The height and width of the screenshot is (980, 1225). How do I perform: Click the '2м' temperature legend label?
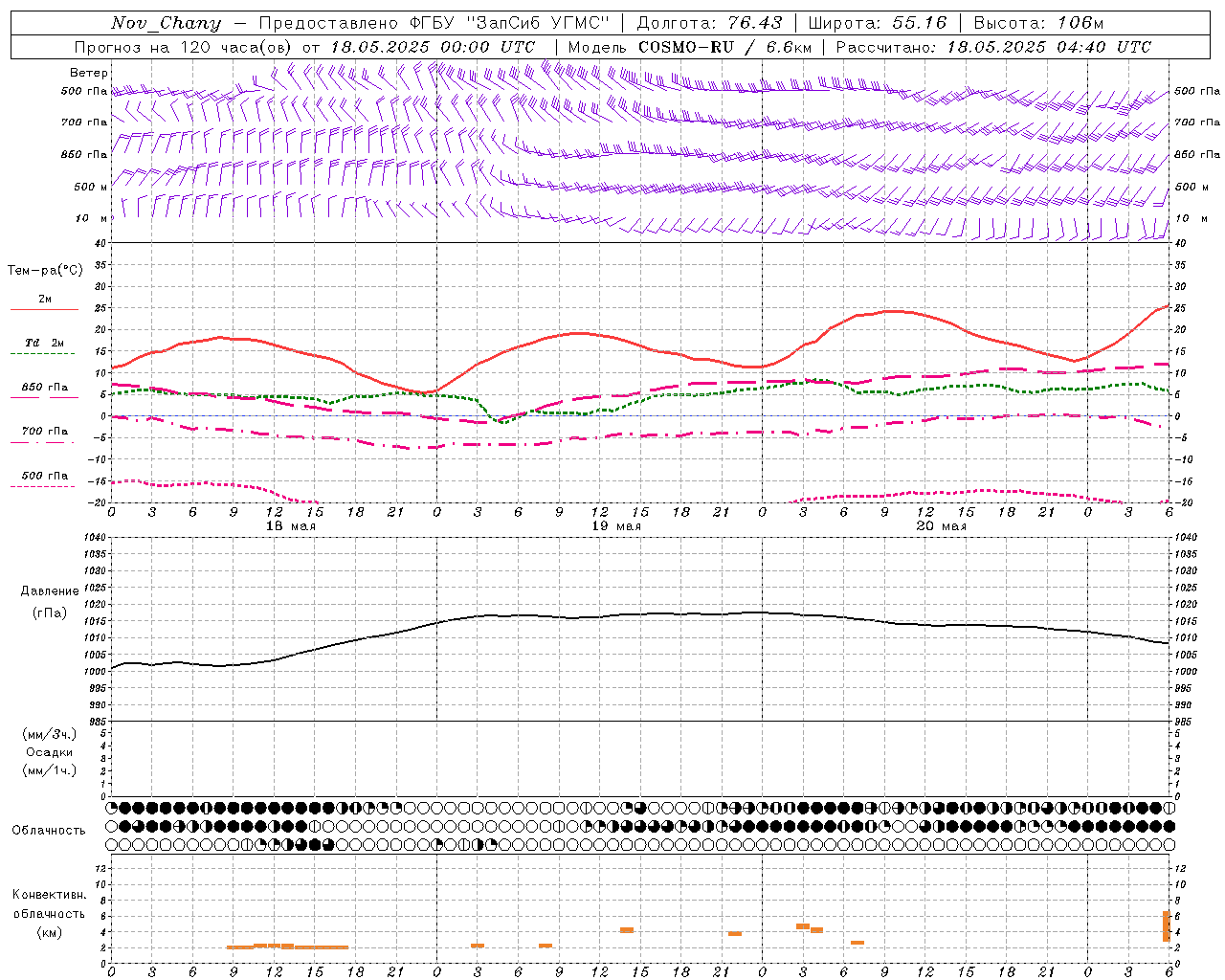45,299
